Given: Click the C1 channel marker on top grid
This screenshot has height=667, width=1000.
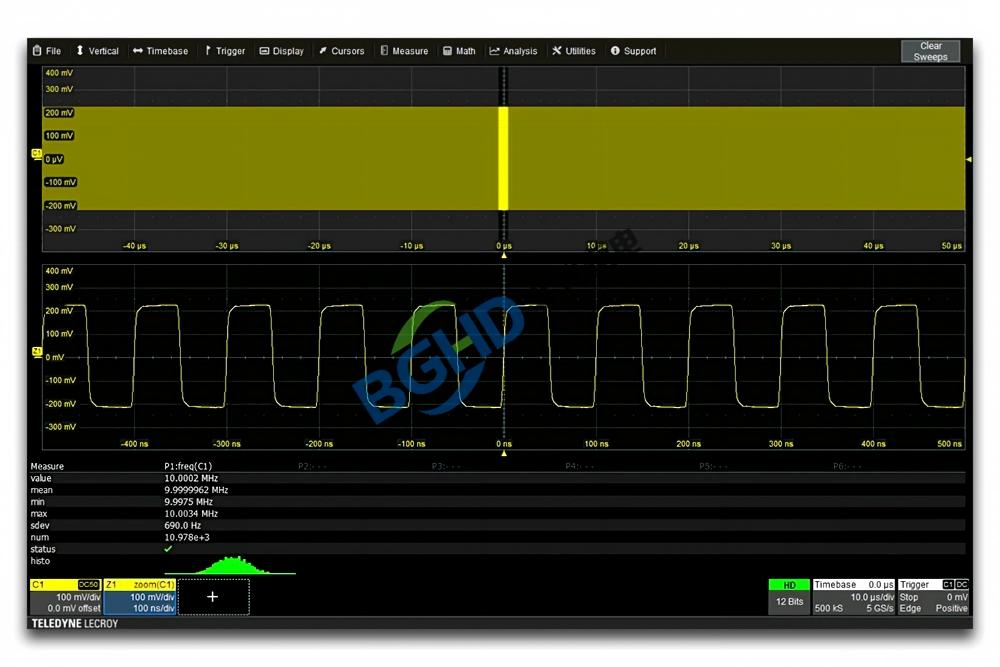Looking at the screenshot, I should [x=36, y=154].
